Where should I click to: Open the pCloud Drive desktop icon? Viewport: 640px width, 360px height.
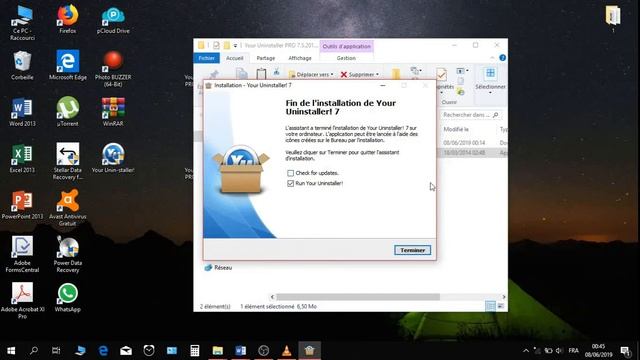point(113,19)
